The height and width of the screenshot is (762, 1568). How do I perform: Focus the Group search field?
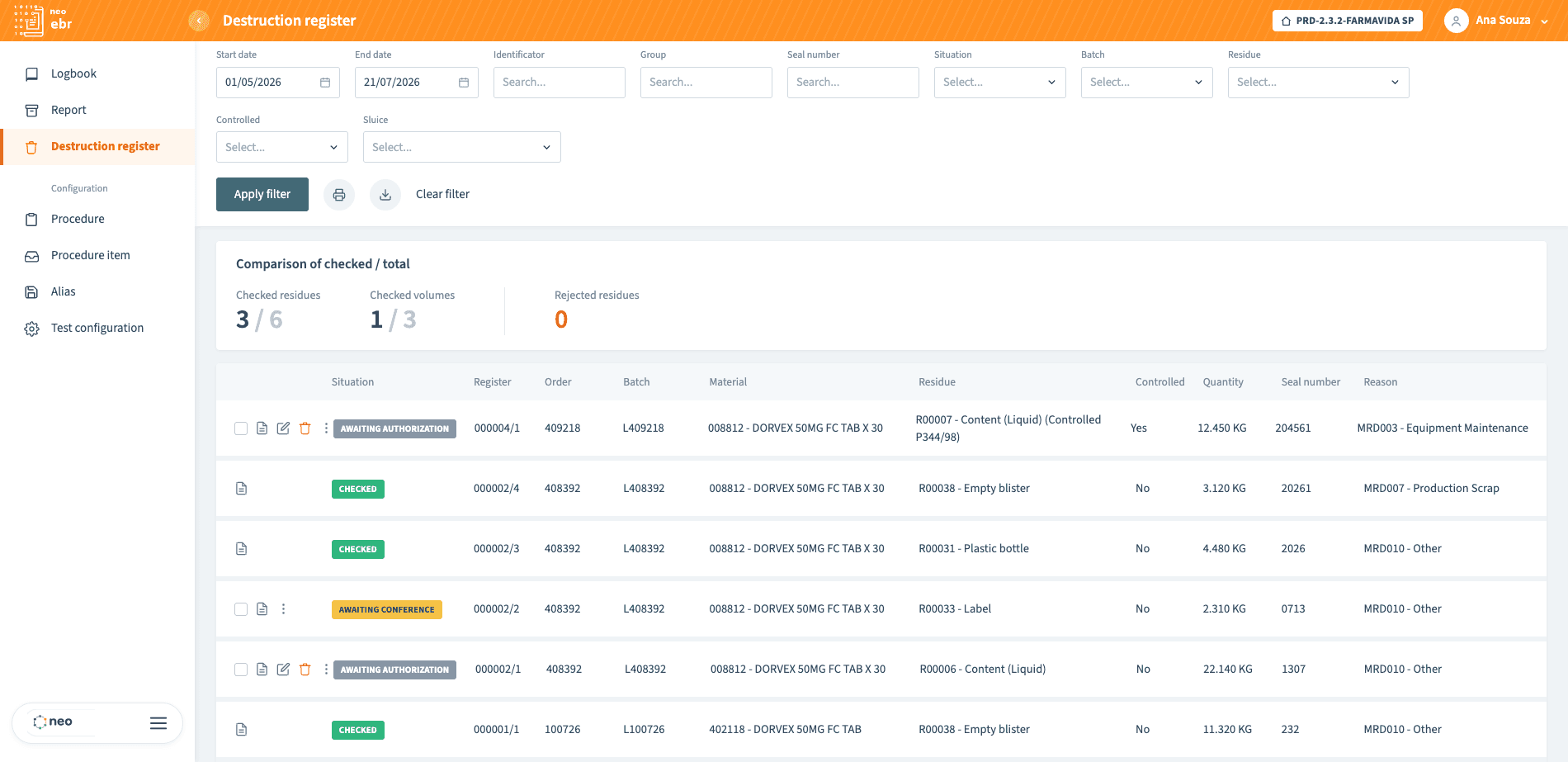tap(706, 83)
